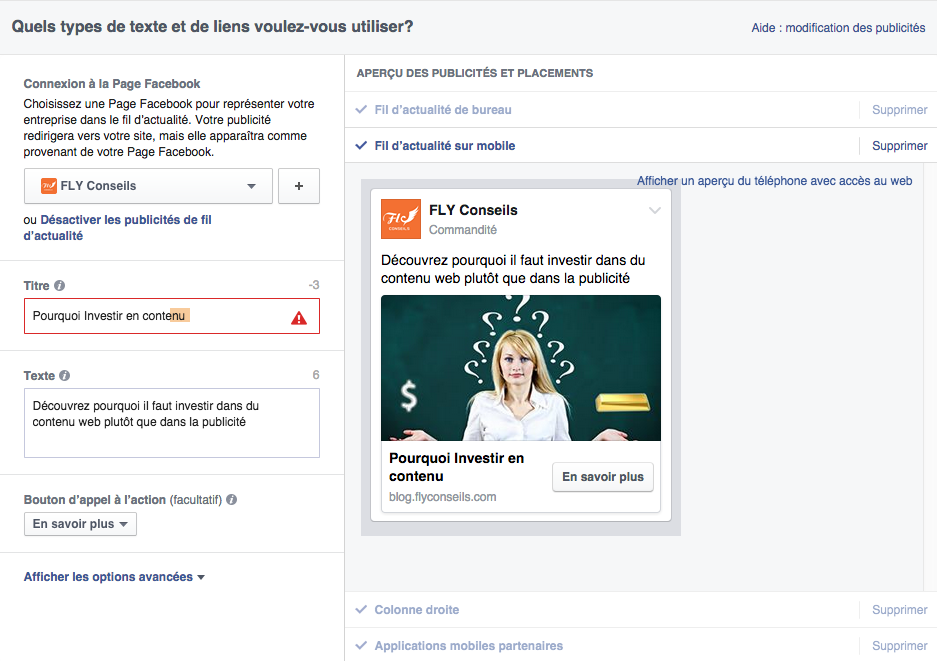The image size is (937, 661).
Task: Toggle the Fil d'actualité de bureau placement check
Action: pos(361,110)
